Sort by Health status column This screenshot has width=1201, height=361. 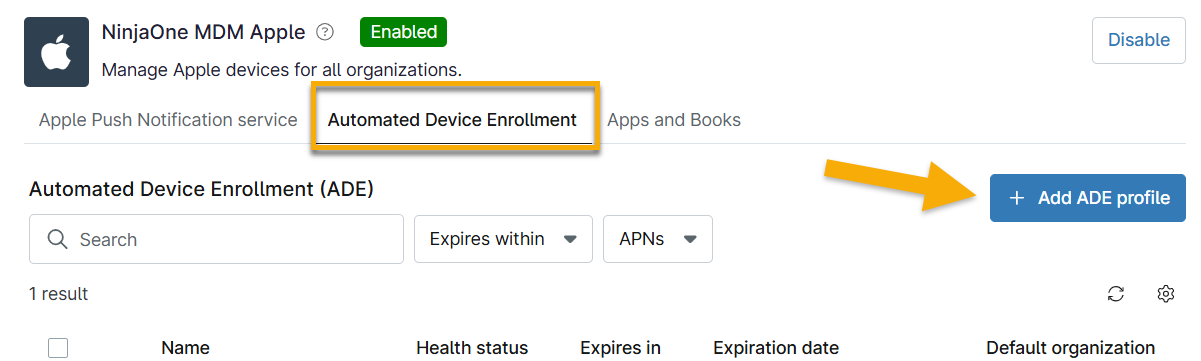tap(472, 348)
